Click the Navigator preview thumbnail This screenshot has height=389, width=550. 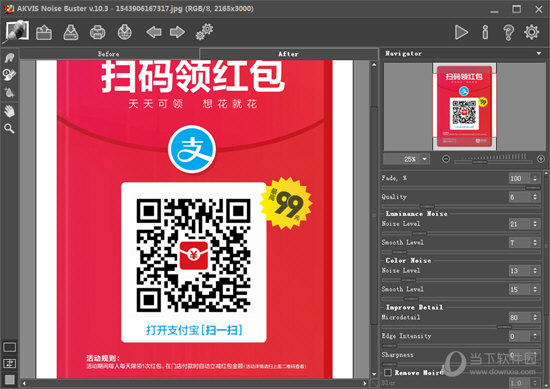pyautogui.click(x=464, y=107)
